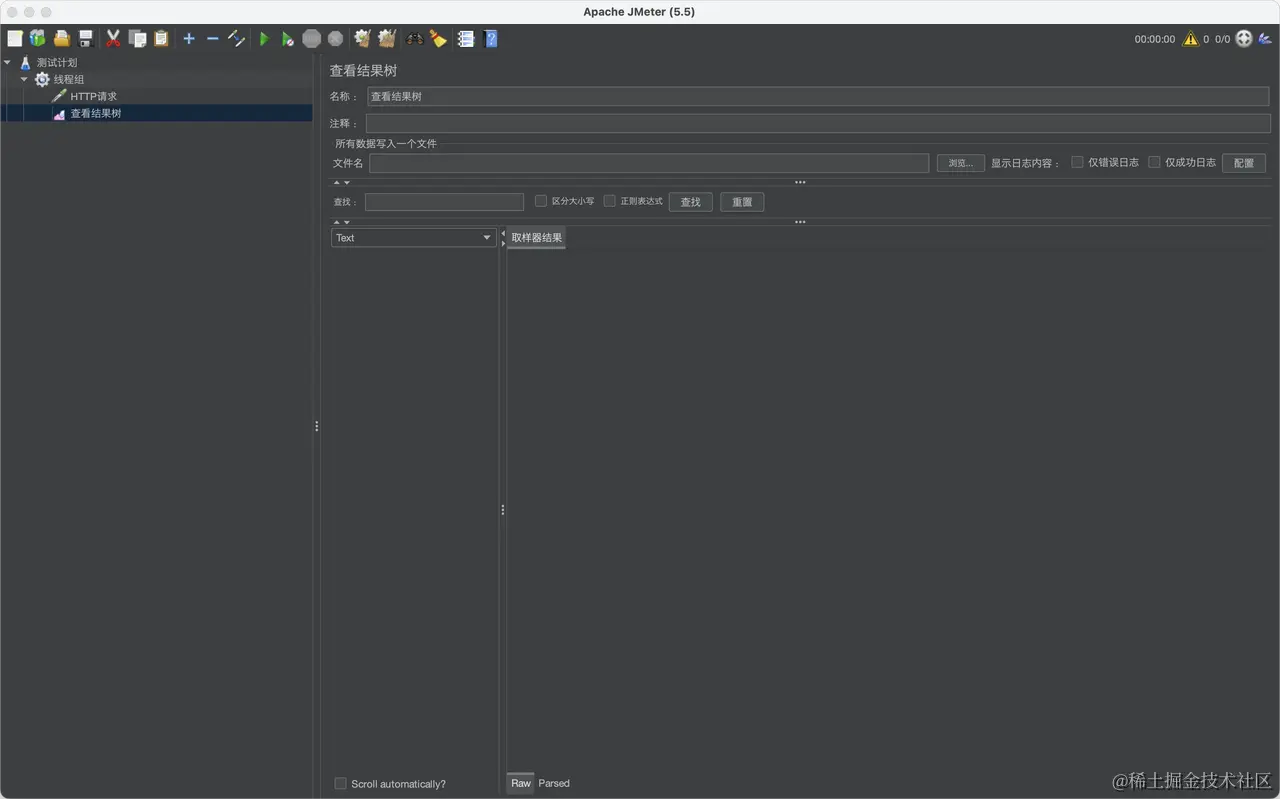Collapse the 测试计划 tree node arrow
This screenshot has height=799, width=1280.
pyautogui.click(x=8, y=62)
